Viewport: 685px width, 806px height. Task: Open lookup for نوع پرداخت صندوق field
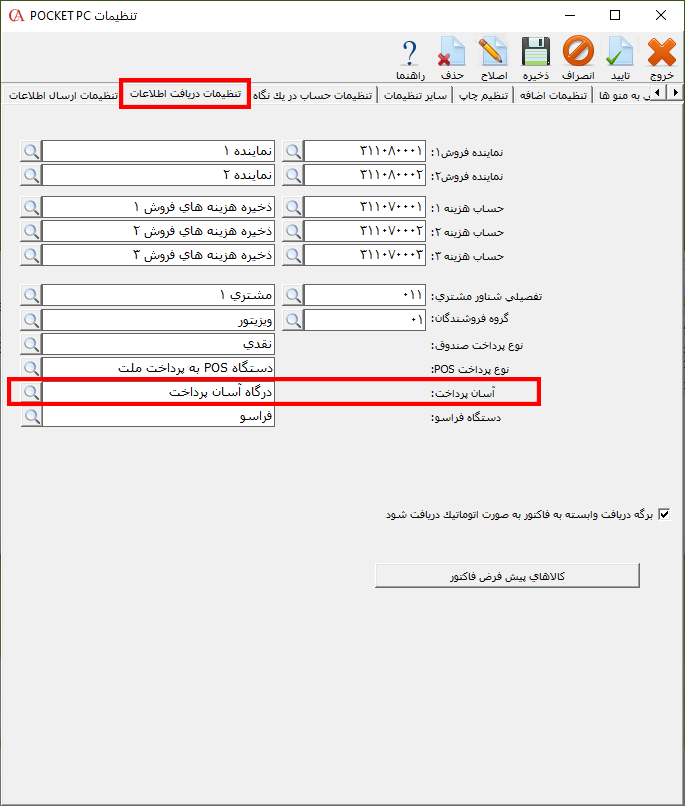tap(31, 345)
